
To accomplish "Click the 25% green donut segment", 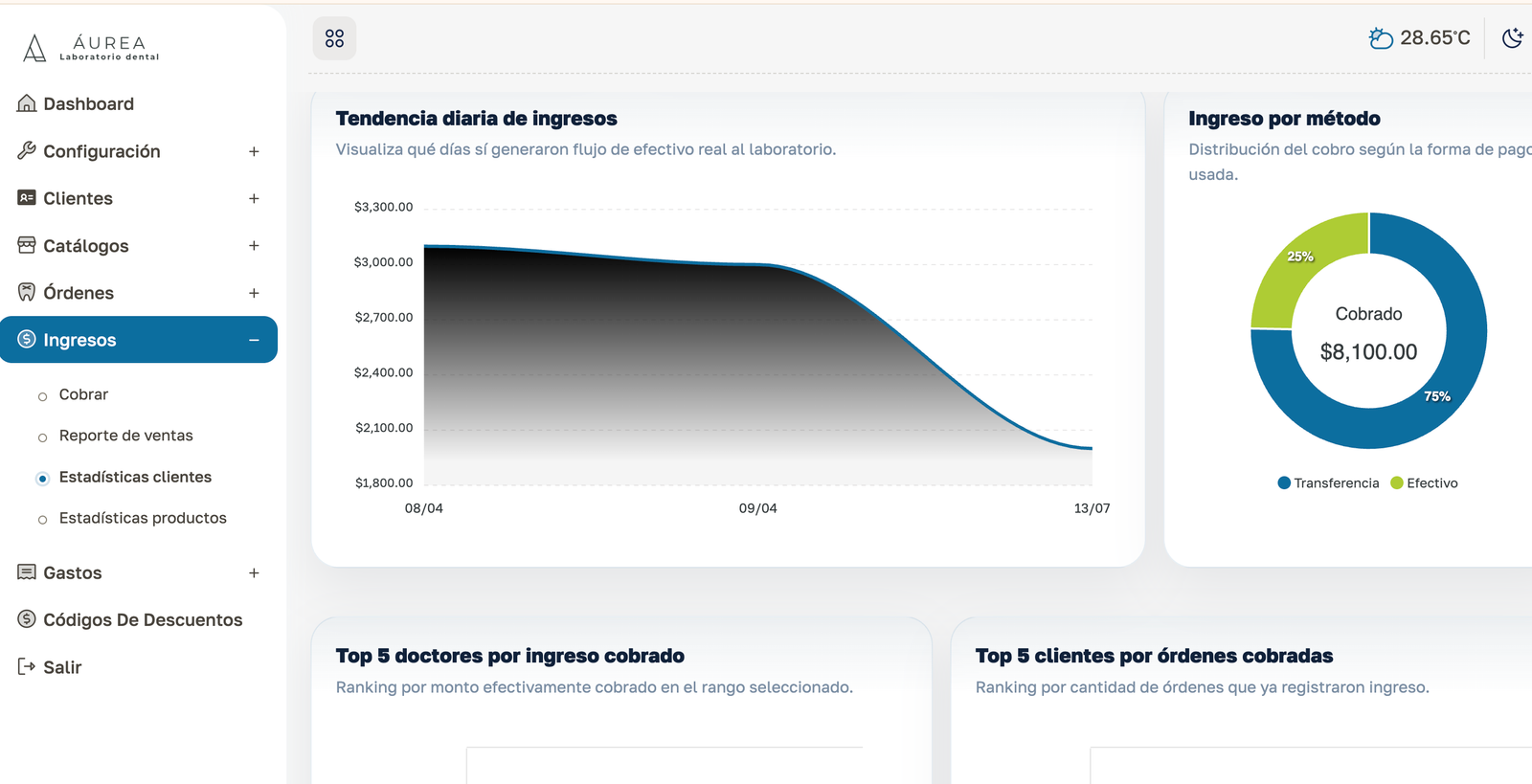I will click(x=1300, y=257).
